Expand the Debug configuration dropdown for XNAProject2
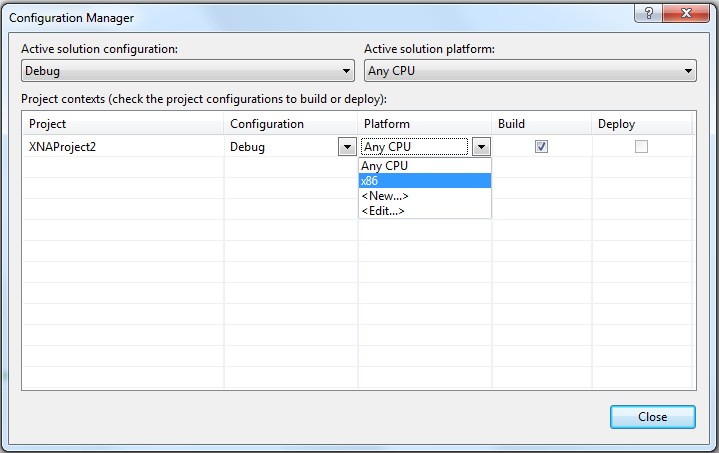Image resolution: width=719 pixels, height=453 pixels. 344,146
